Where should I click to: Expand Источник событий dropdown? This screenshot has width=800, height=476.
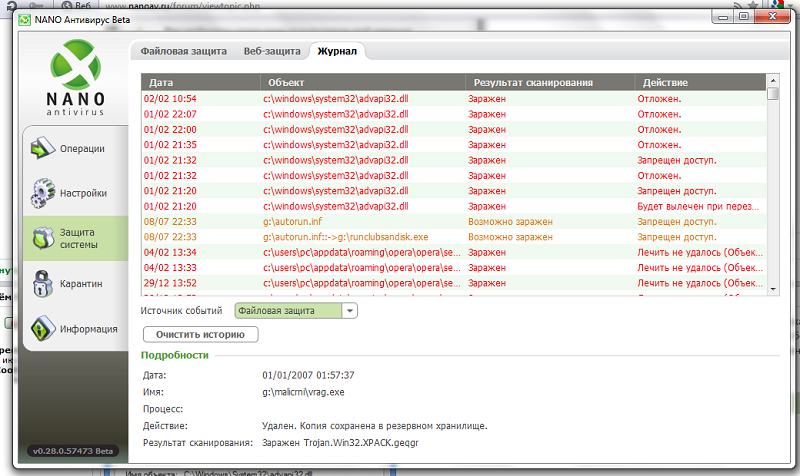349,311
